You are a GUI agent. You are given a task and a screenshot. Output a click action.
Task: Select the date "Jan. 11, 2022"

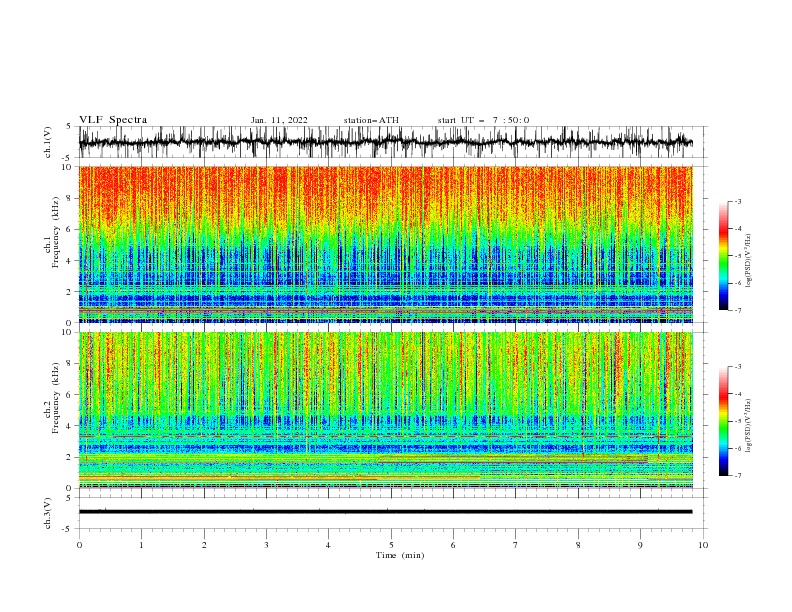point(279,120)
